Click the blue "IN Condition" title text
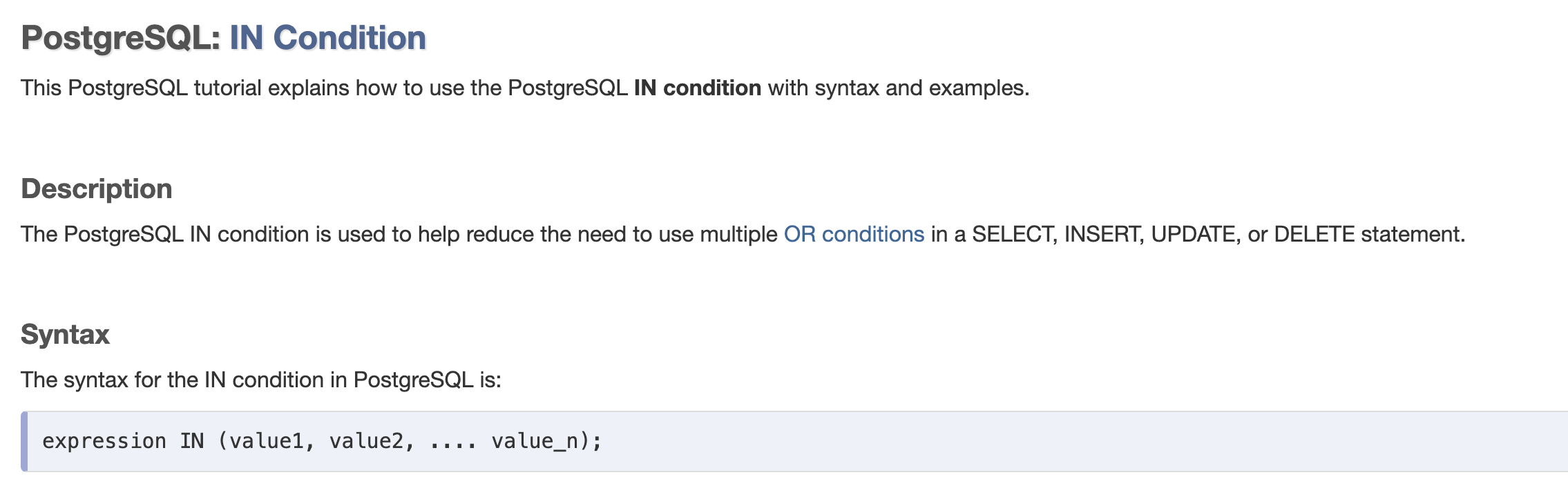Screen dimensions: 1568x486 point(327,38)
